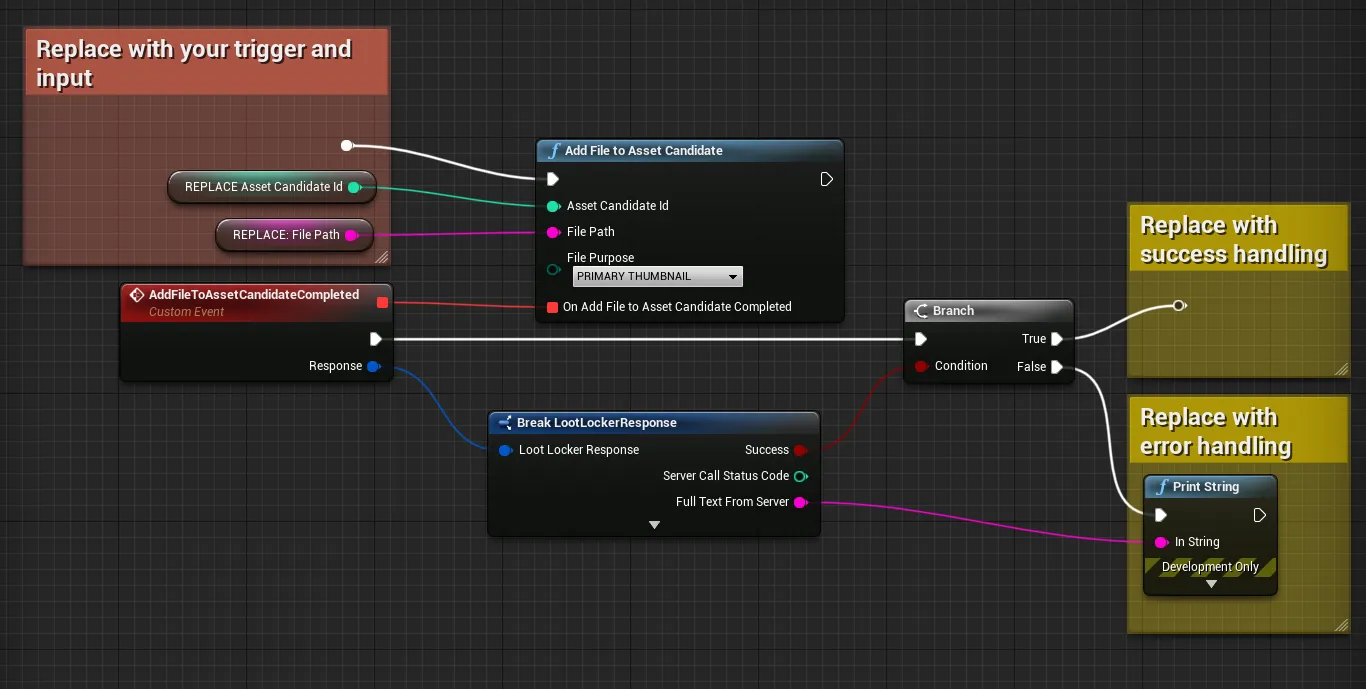
Task: Click the Full Text From Server output pin
Action: click(x=800, y=502)
